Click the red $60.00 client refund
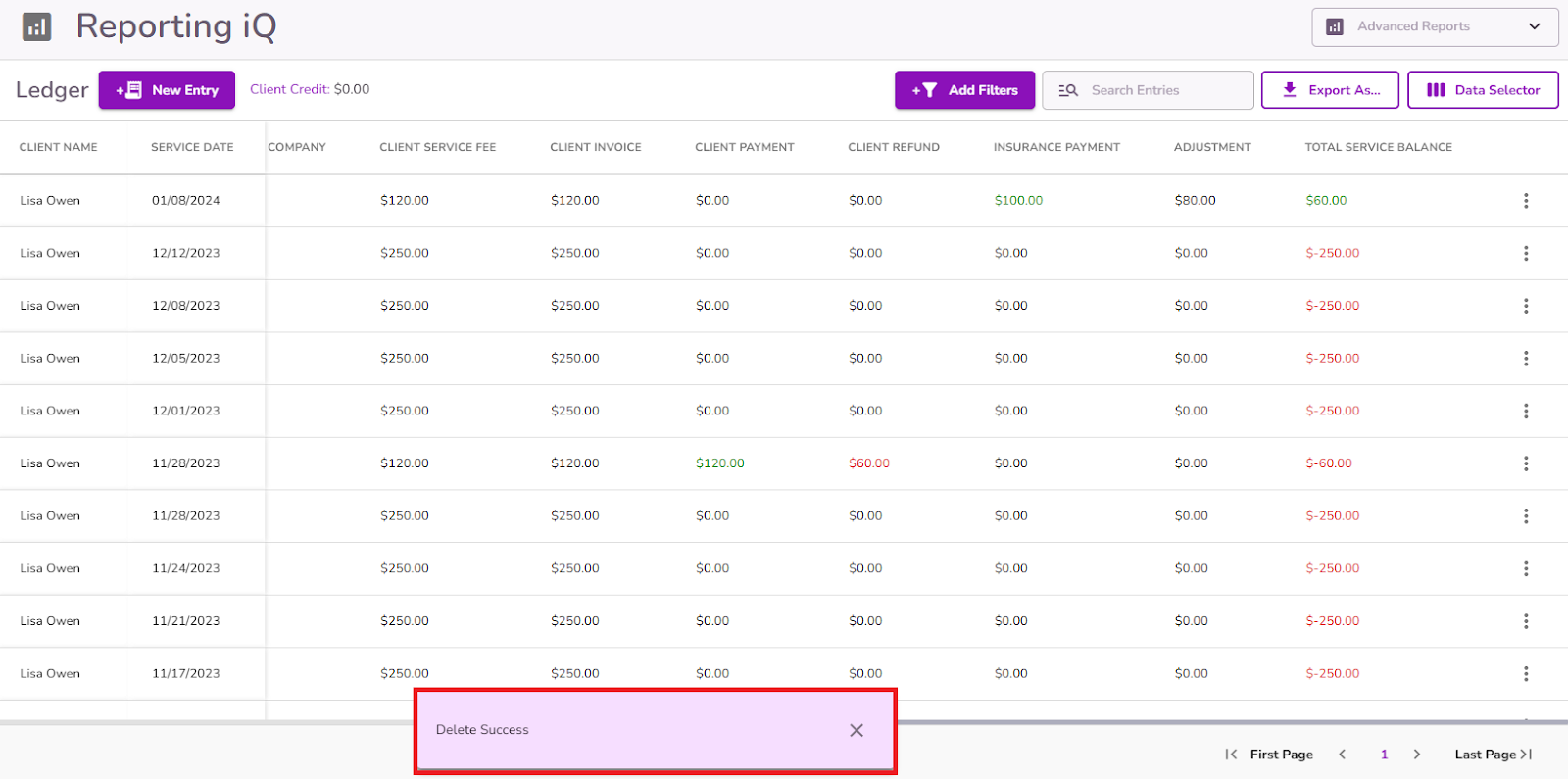The image size is (1568, 779). 869,463
